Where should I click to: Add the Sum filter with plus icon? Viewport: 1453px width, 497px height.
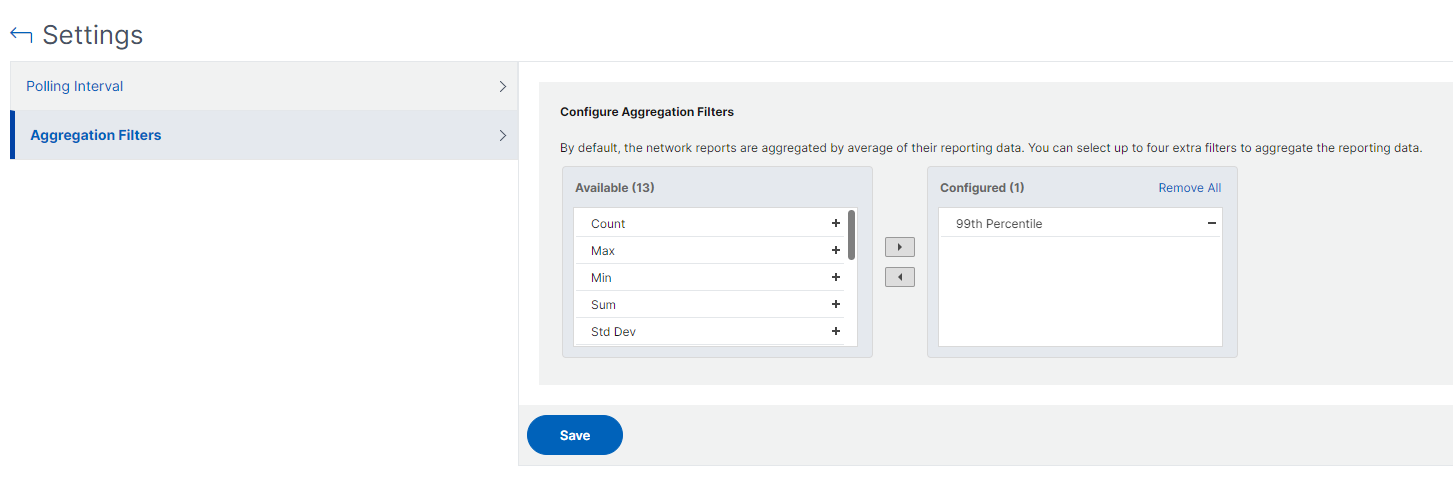pyautogui.click(x=835, y=305)
